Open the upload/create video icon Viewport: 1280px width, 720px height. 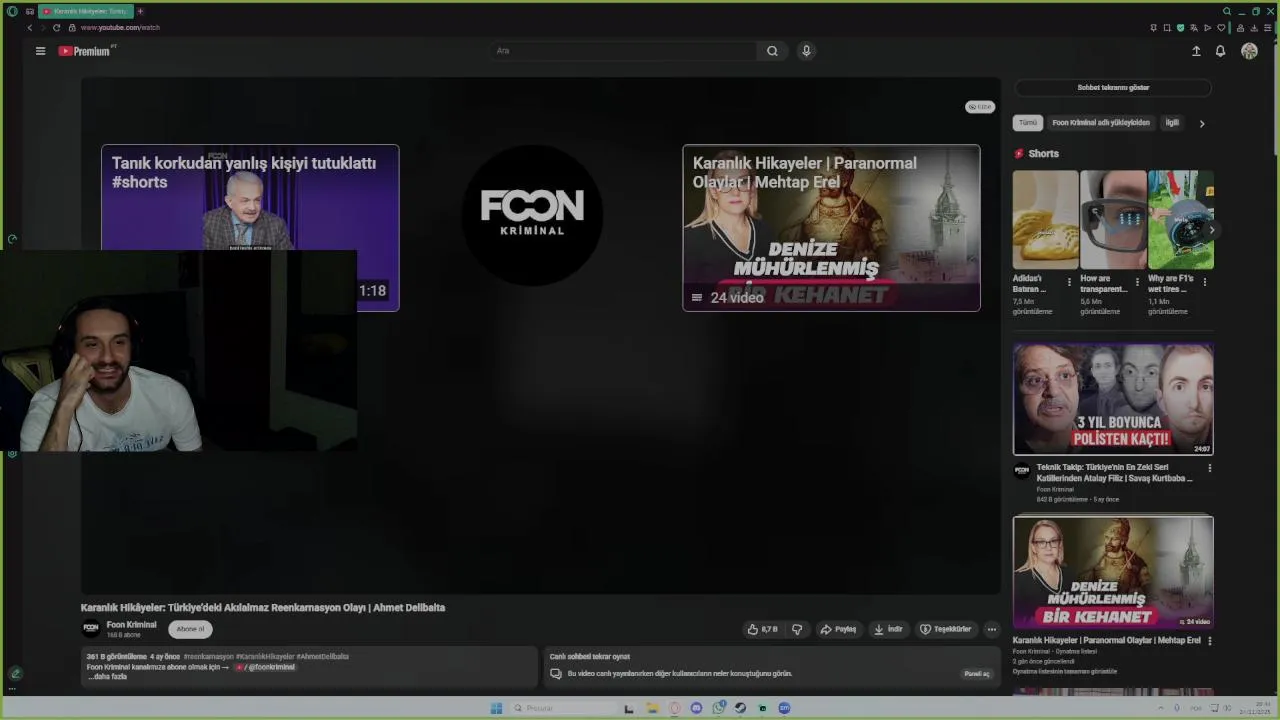(1196, 51)
